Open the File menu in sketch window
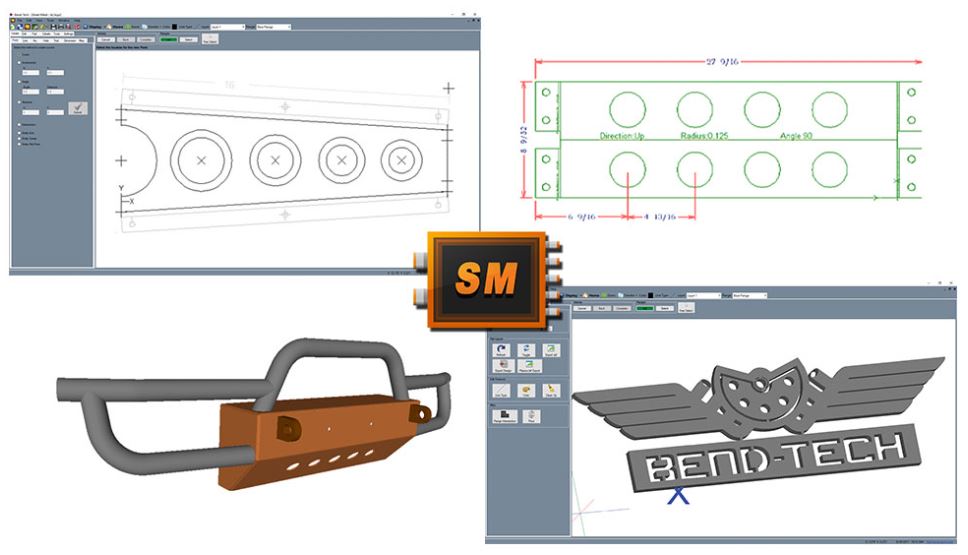The width and height of the screenshot is (968, 555). (x=20, y=20)
